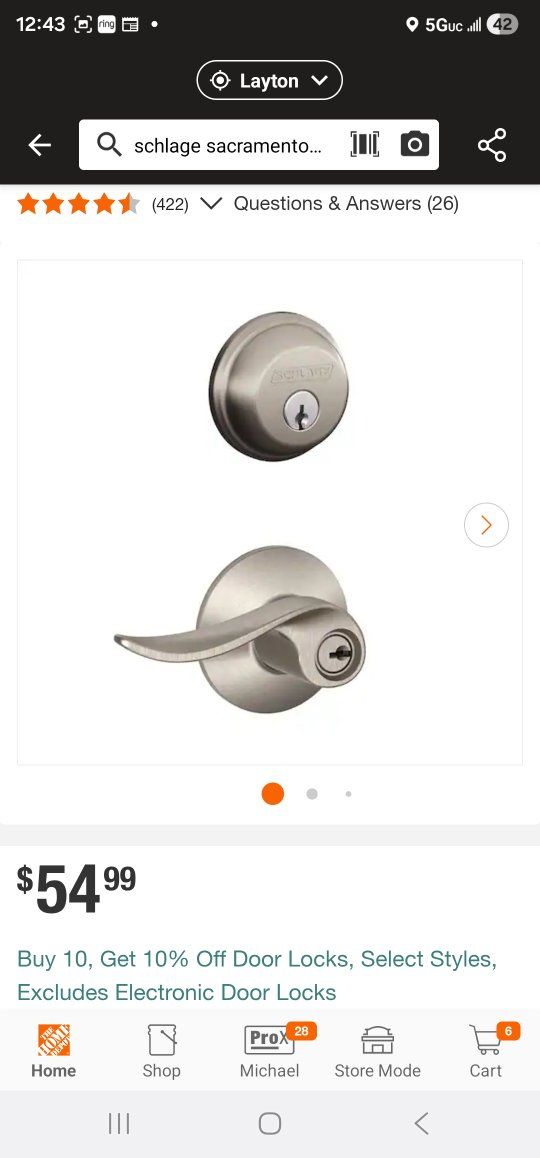Select the first orange carousel dot

(x=273, y=794)
